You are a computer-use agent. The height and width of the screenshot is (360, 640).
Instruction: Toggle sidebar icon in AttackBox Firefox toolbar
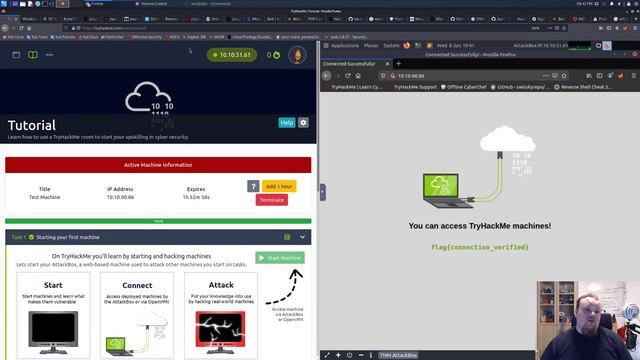pyautogui.click(x=599, y=76)
